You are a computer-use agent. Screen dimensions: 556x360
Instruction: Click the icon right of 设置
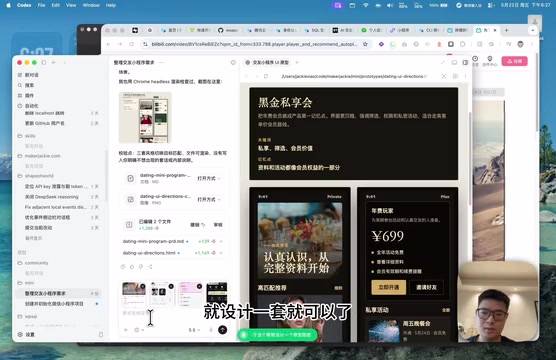101,334
